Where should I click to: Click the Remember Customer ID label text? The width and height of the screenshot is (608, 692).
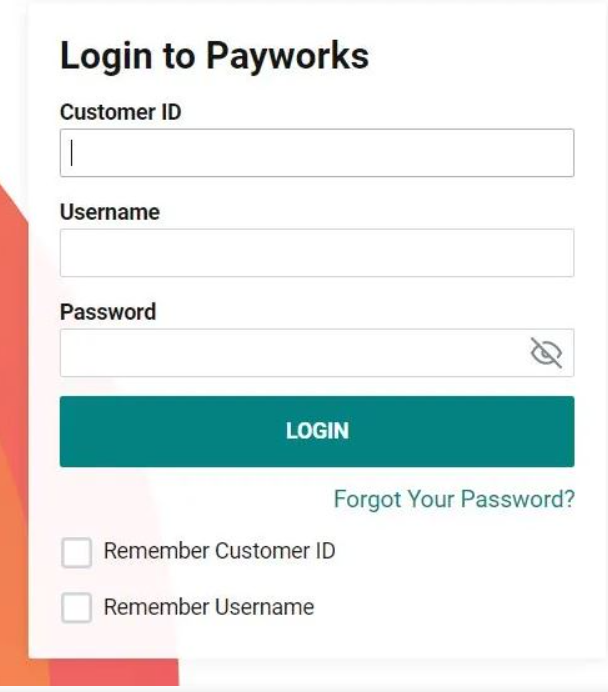pyautogui.click(x=219, y=551)
